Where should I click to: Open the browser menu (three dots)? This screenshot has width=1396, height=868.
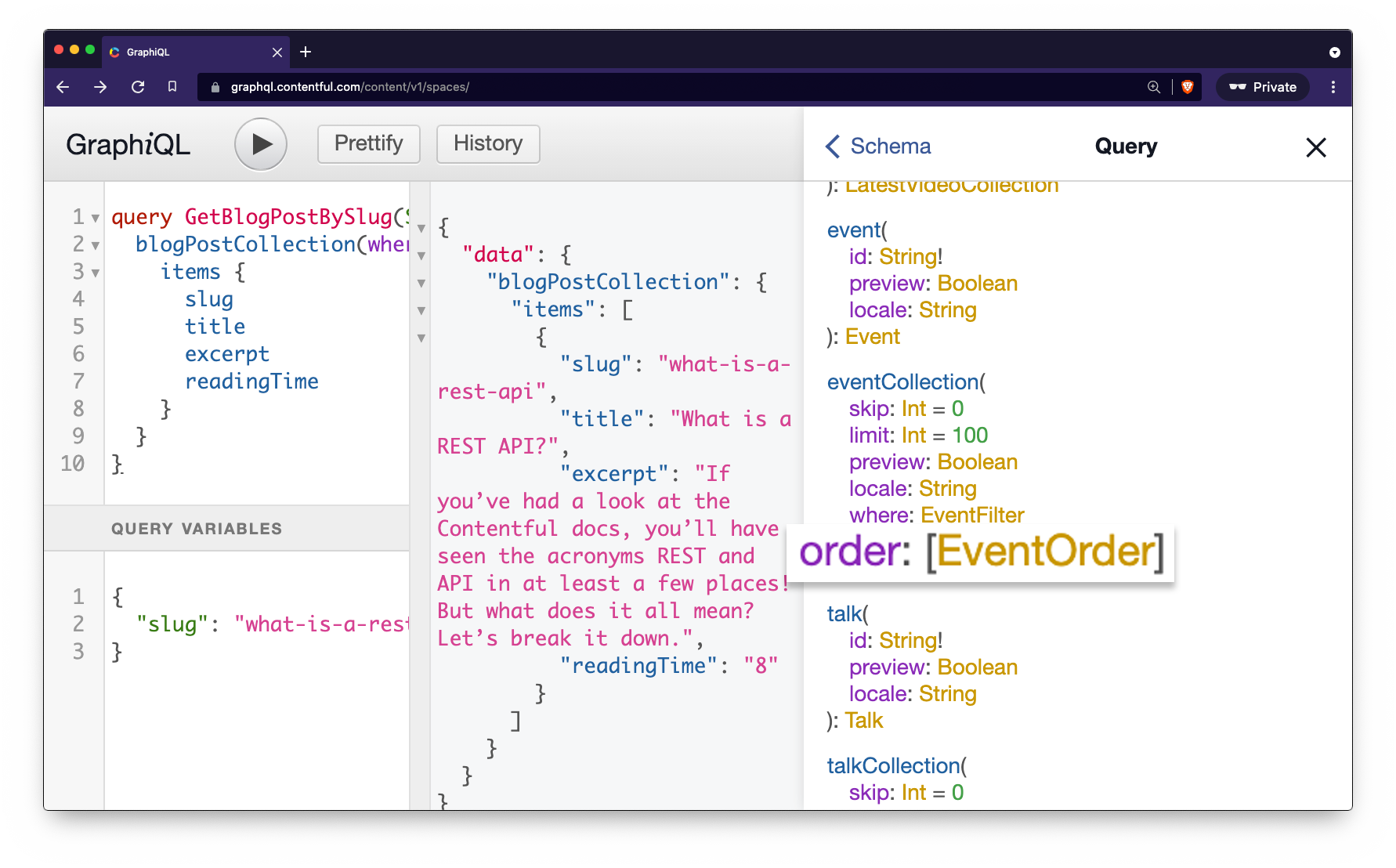point(1333,87)
